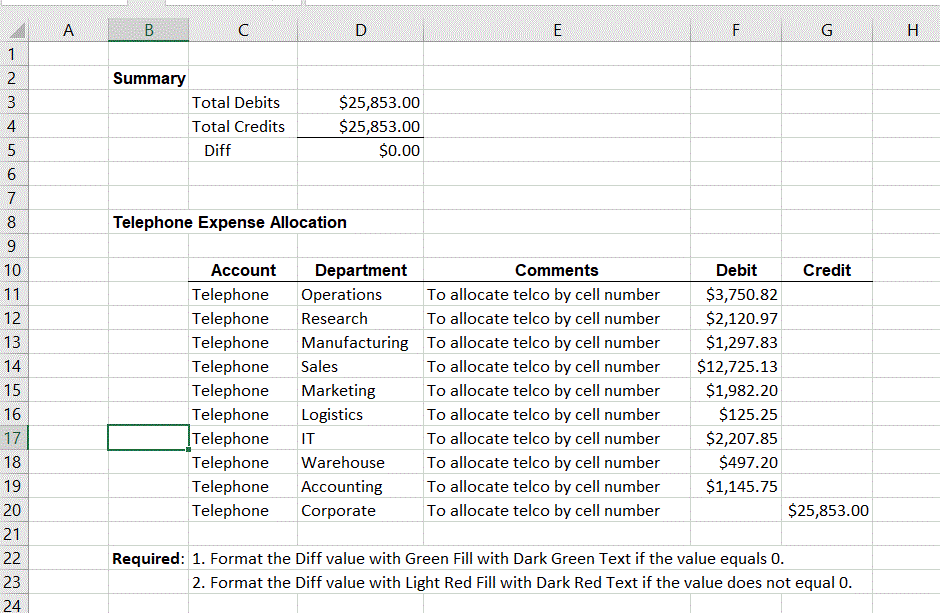Click the Account column header cell
The height and width of the screenshot is (613, 940).
coord(243,270)
